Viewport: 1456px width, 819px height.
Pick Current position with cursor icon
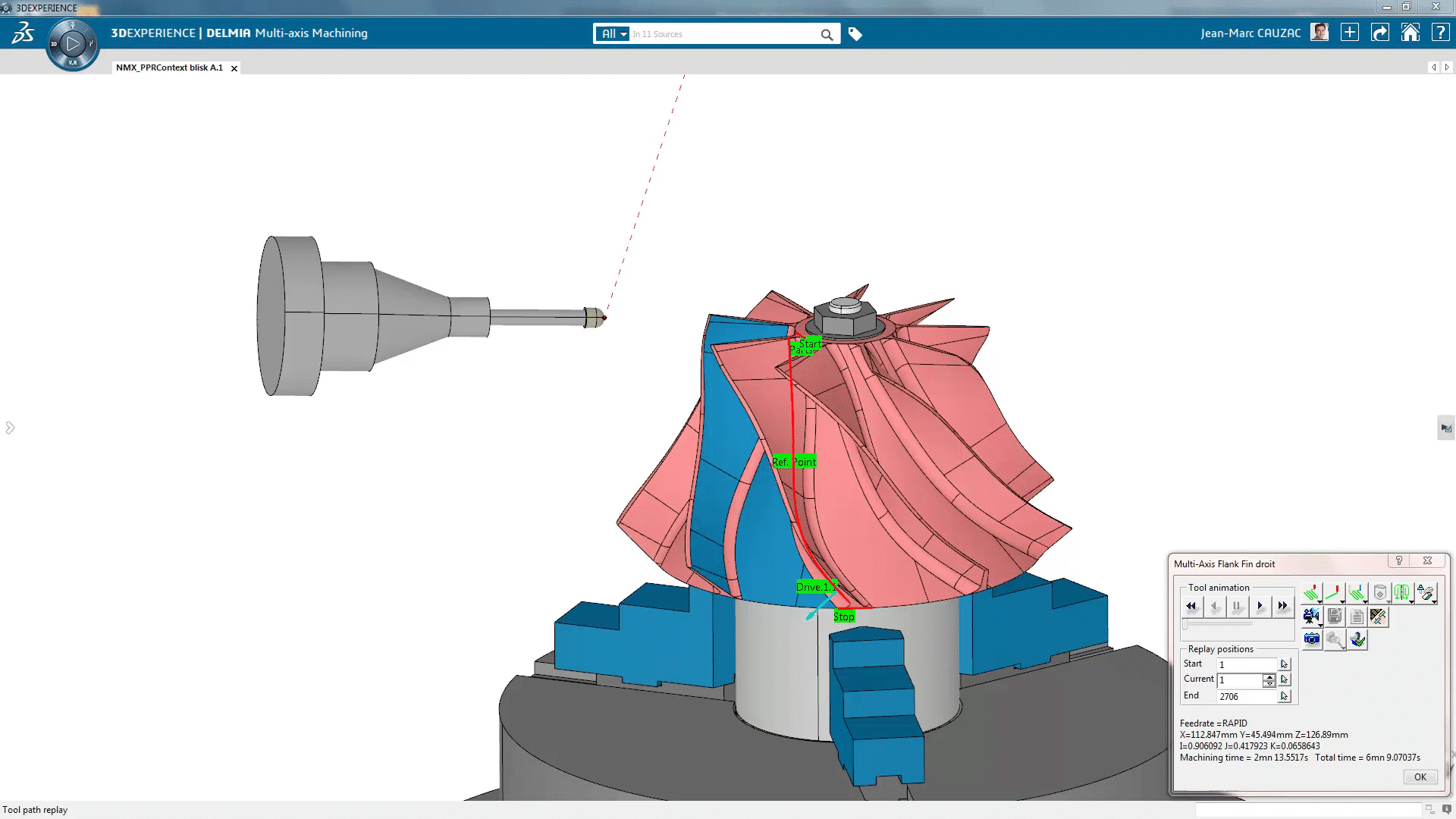point(1284,680)
